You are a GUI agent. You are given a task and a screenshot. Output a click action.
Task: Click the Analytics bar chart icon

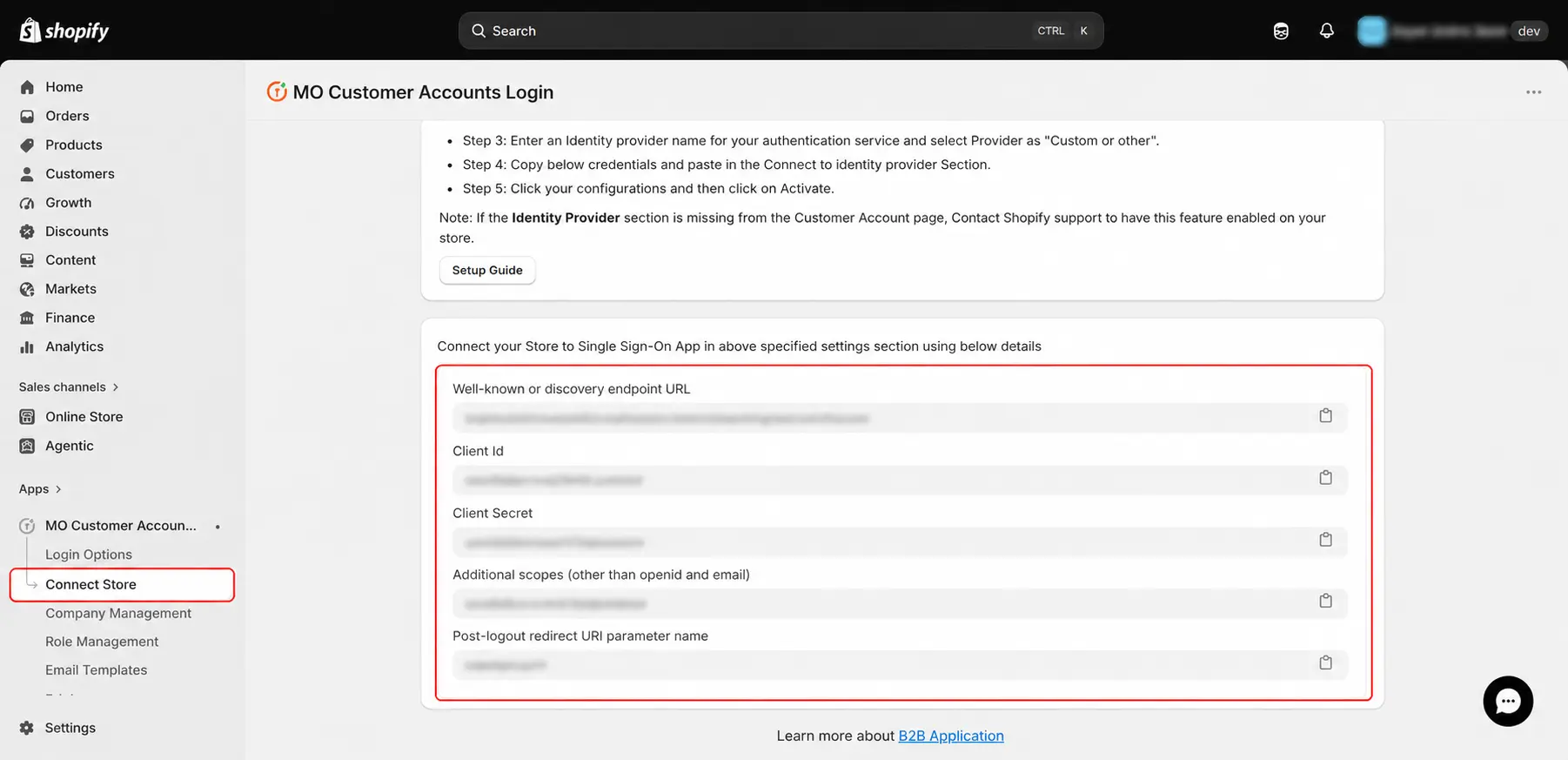pyautogui.click(x=27, y=346)
